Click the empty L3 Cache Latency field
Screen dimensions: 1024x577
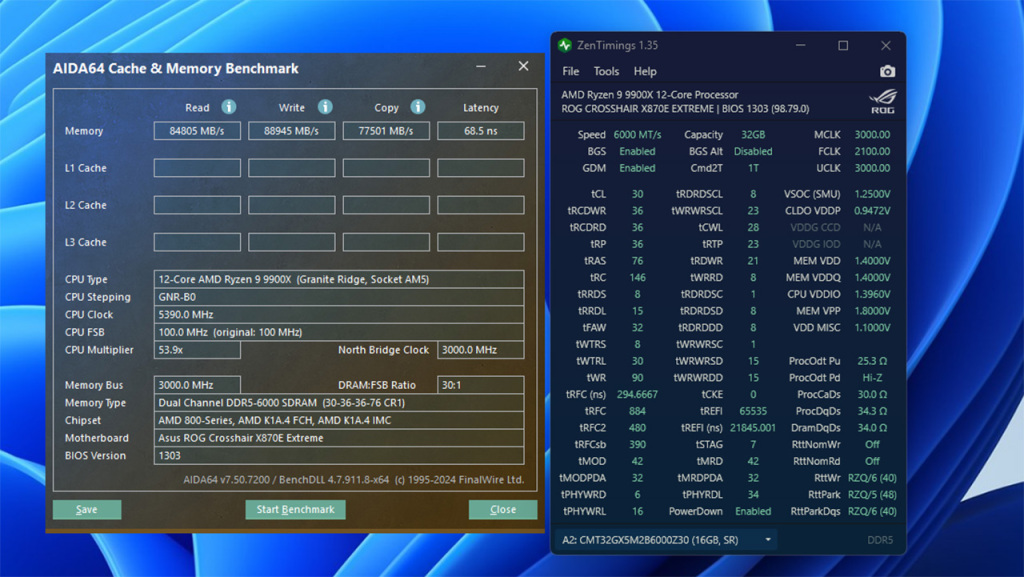point(481,242)
